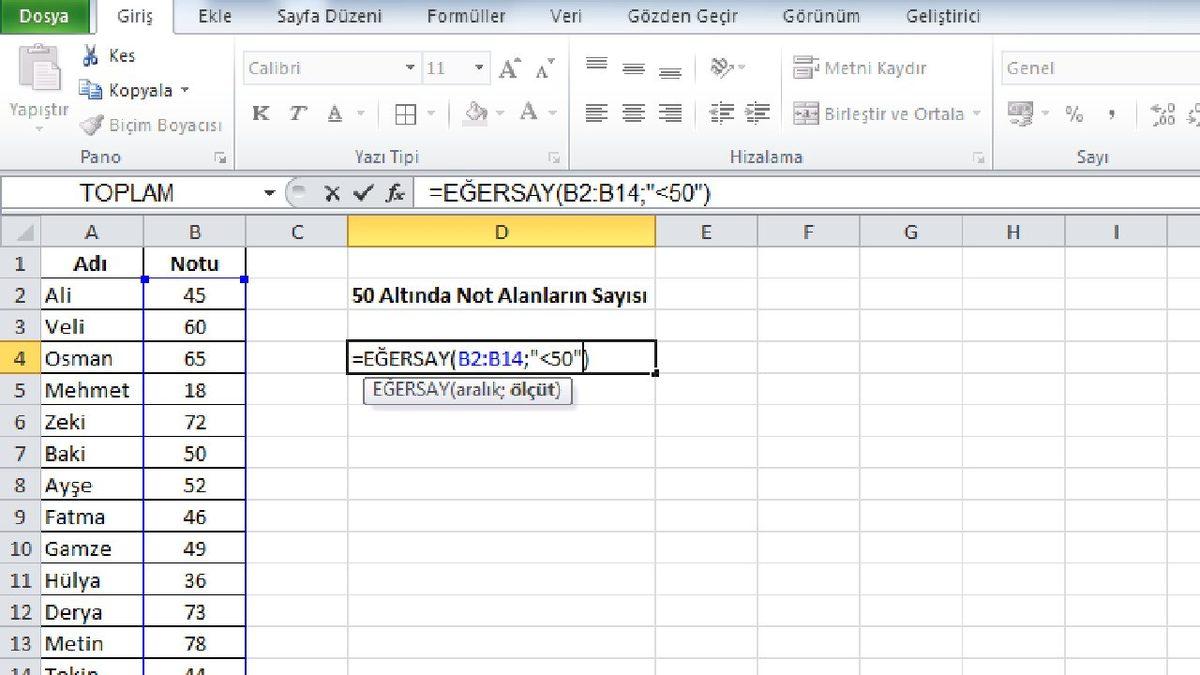Select the Kes (Cut) icon
The image size is (1200, 675).
tap(90, 55)
